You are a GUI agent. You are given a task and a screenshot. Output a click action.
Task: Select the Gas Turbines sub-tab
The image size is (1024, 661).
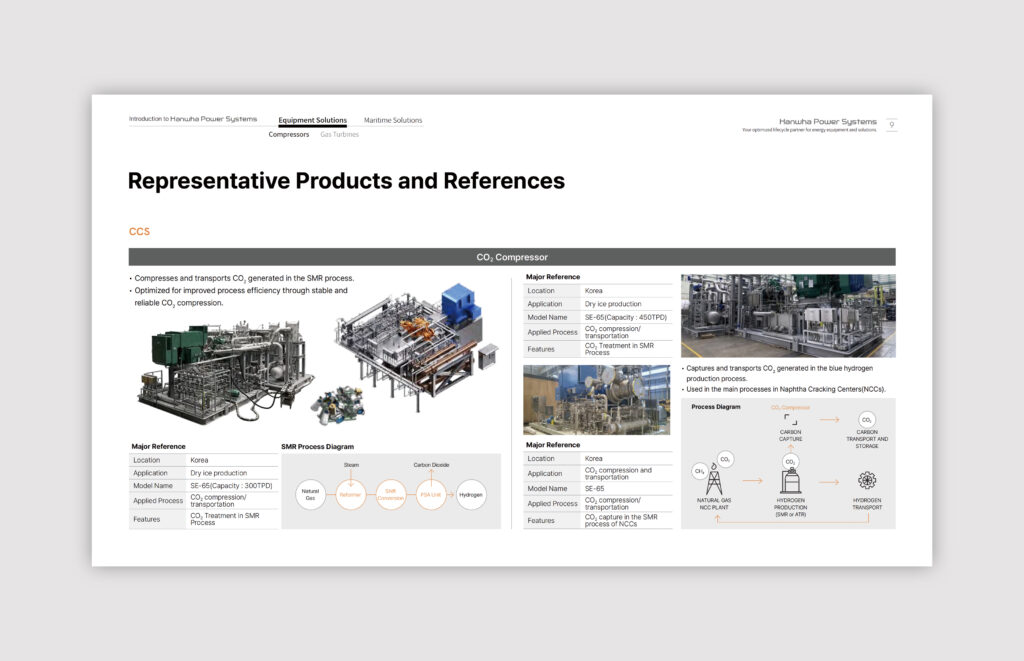339,134
